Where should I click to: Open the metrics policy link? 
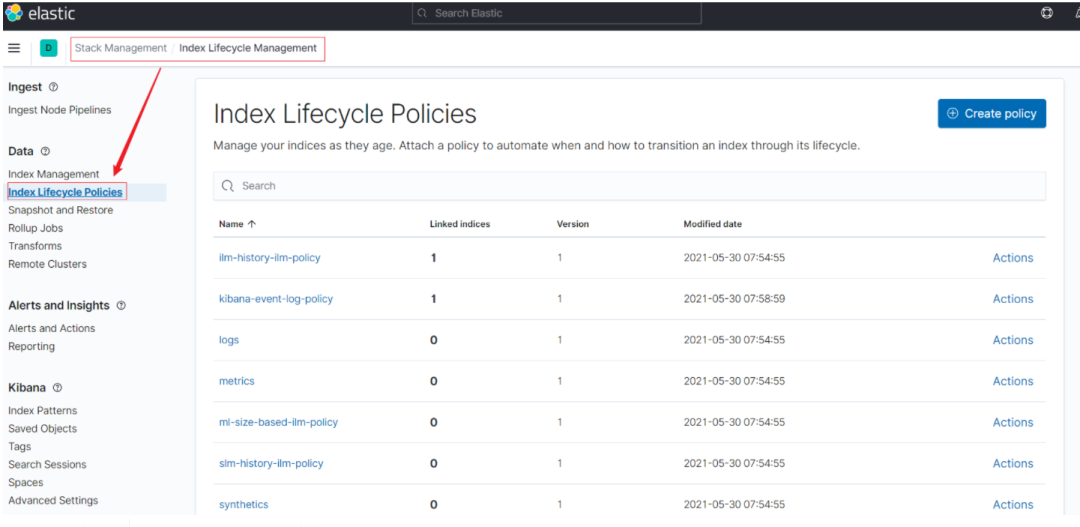pyautogui.click(x=236, y=381)
